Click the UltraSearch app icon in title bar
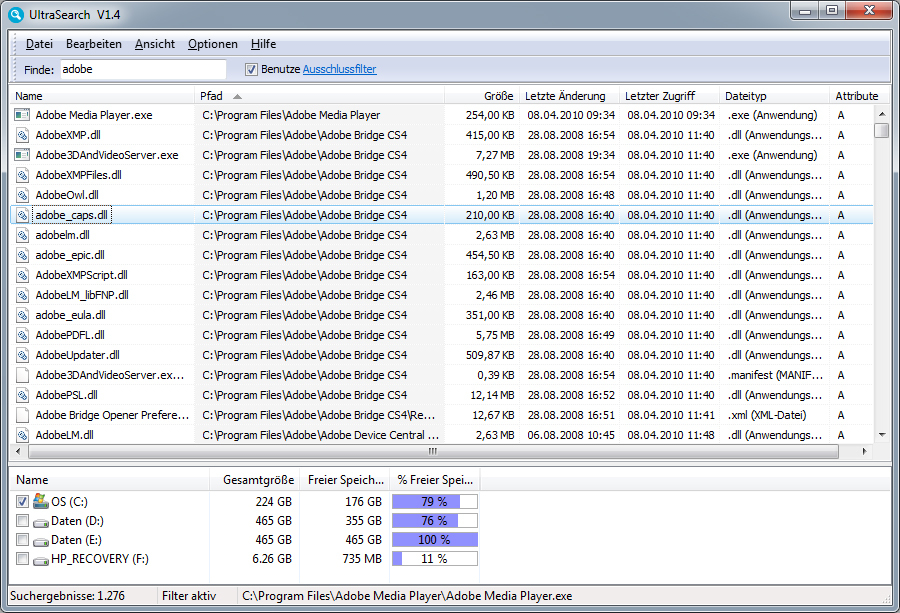 pos(16,14)
